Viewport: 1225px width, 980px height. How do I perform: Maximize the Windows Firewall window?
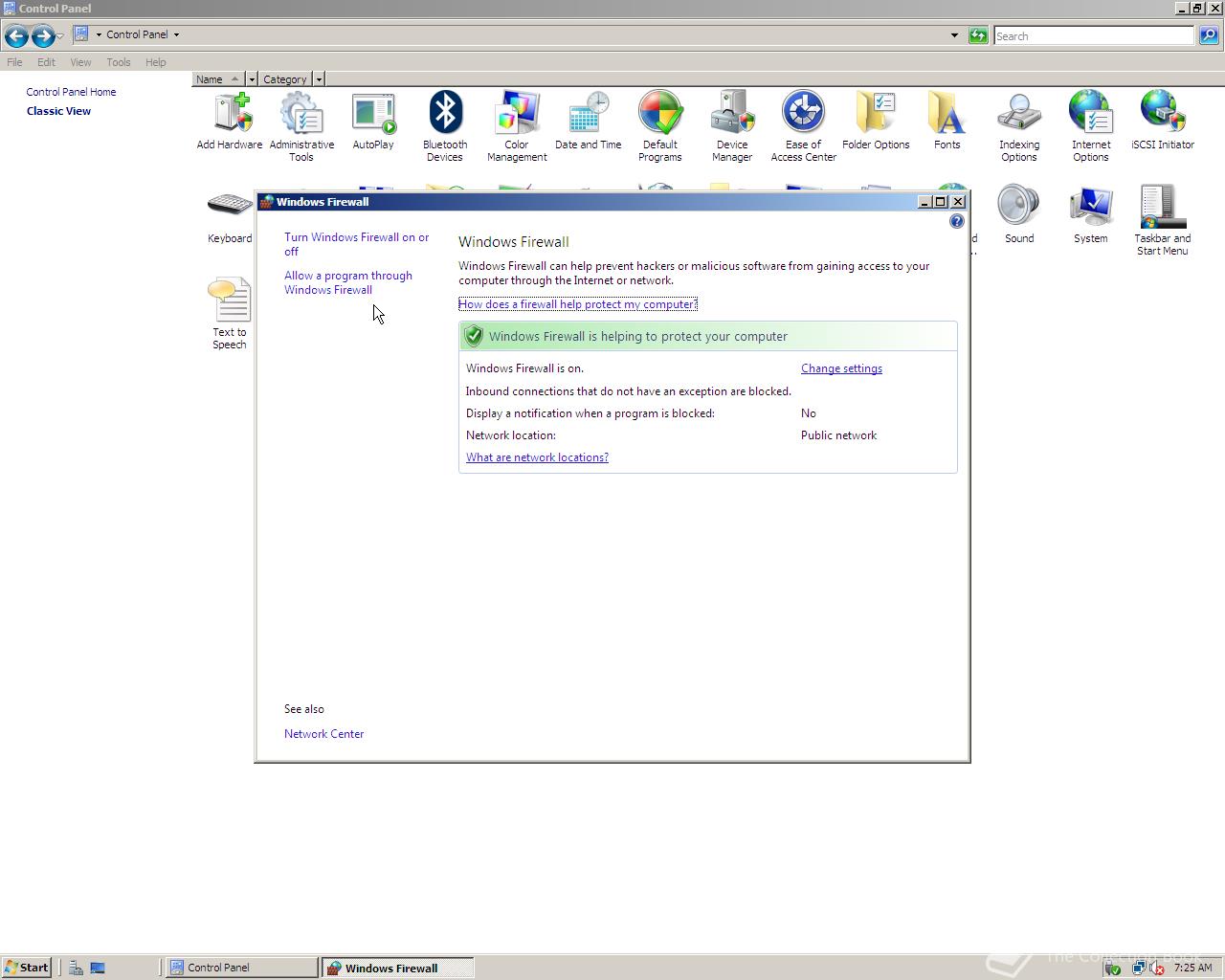[x=940, y=202]
